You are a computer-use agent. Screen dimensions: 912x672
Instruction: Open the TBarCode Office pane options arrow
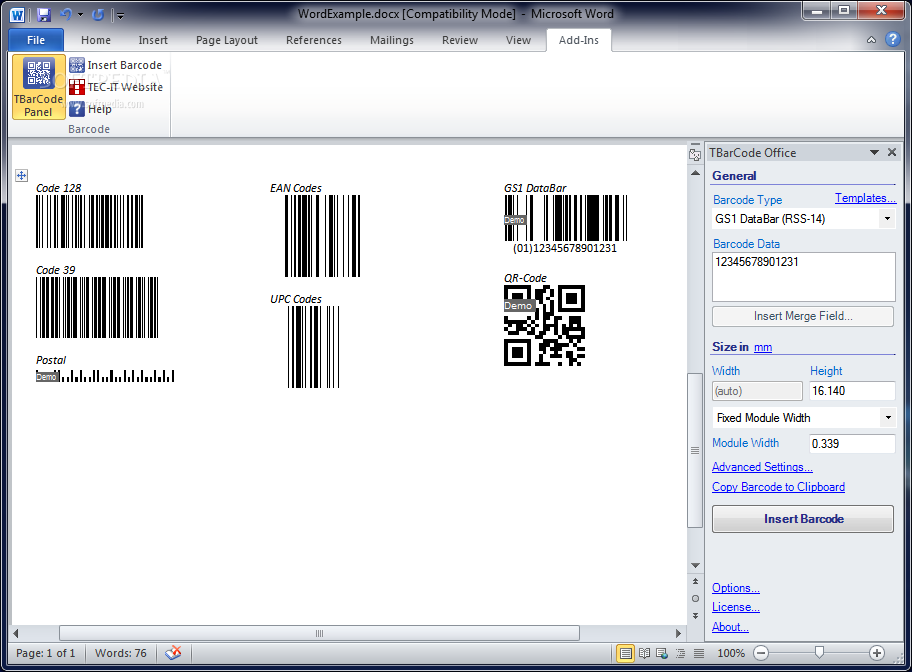pos(874,152)
